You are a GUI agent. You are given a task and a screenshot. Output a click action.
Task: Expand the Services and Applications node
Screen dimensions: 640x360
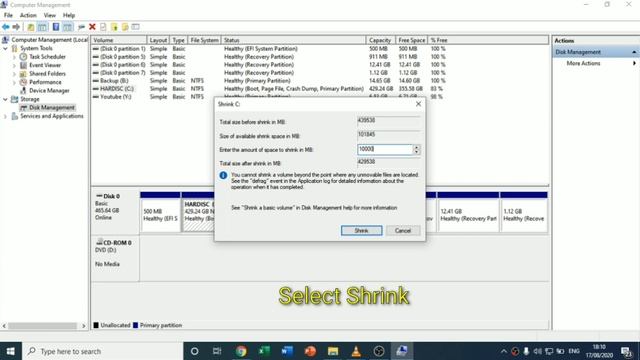pos(5,116)
